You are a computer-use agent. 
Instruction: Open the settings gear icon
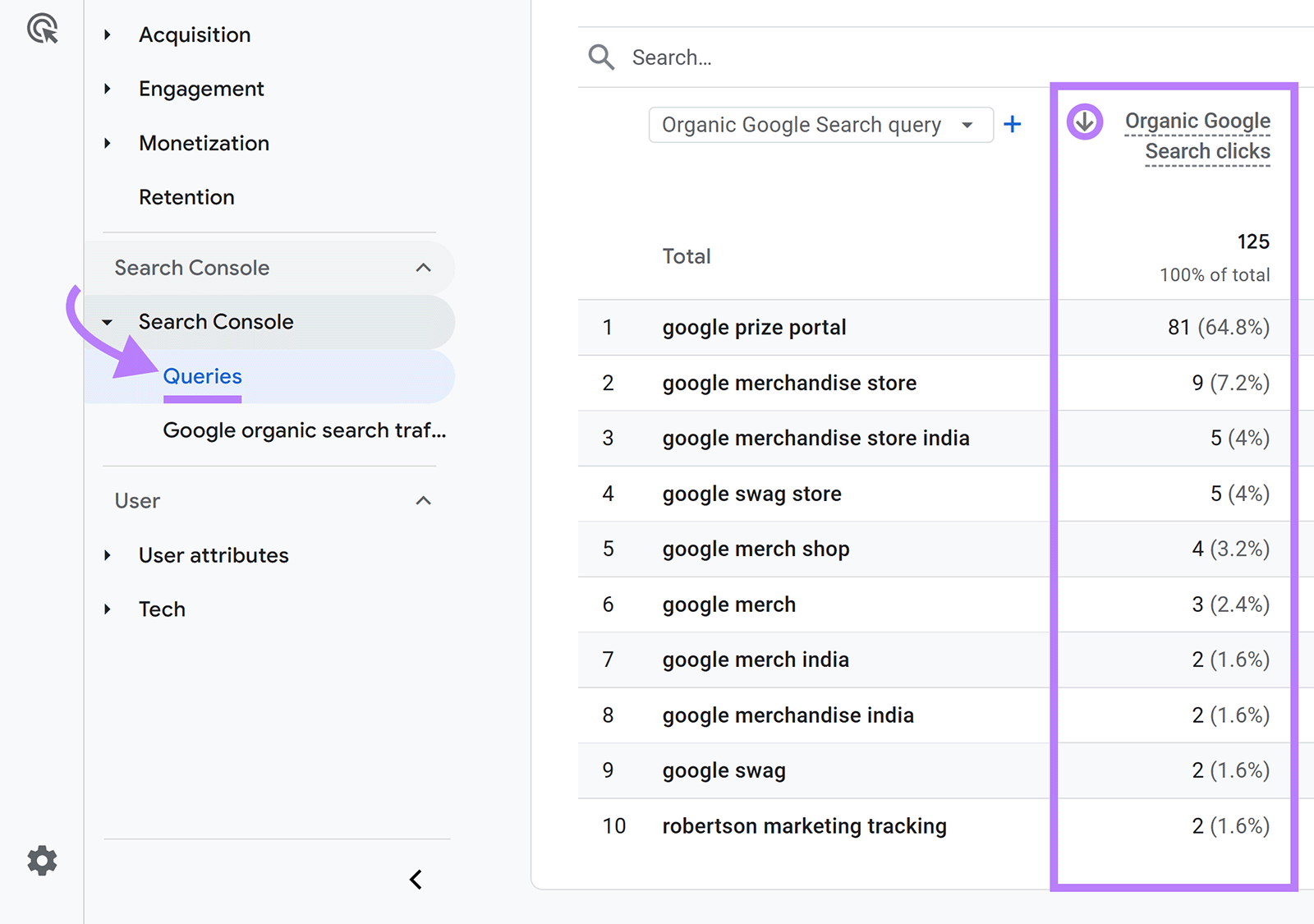pyautogui.click(x=42, y=861)
